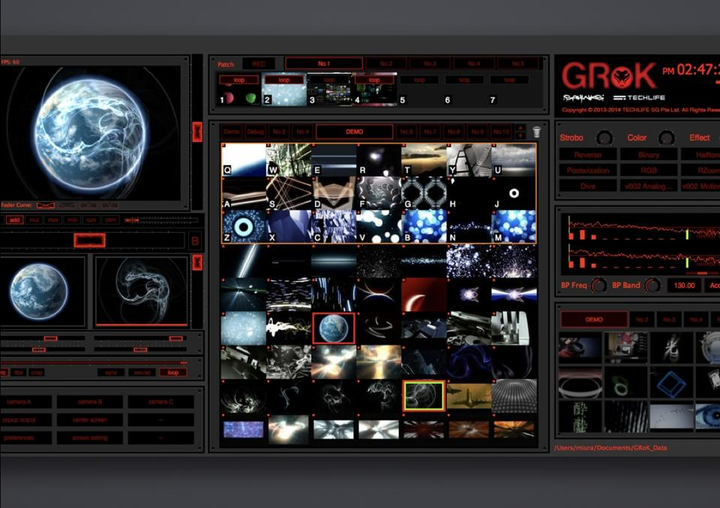Toggle loop on patch slot 6
720x508 pixels.
(x=464, y=80)
